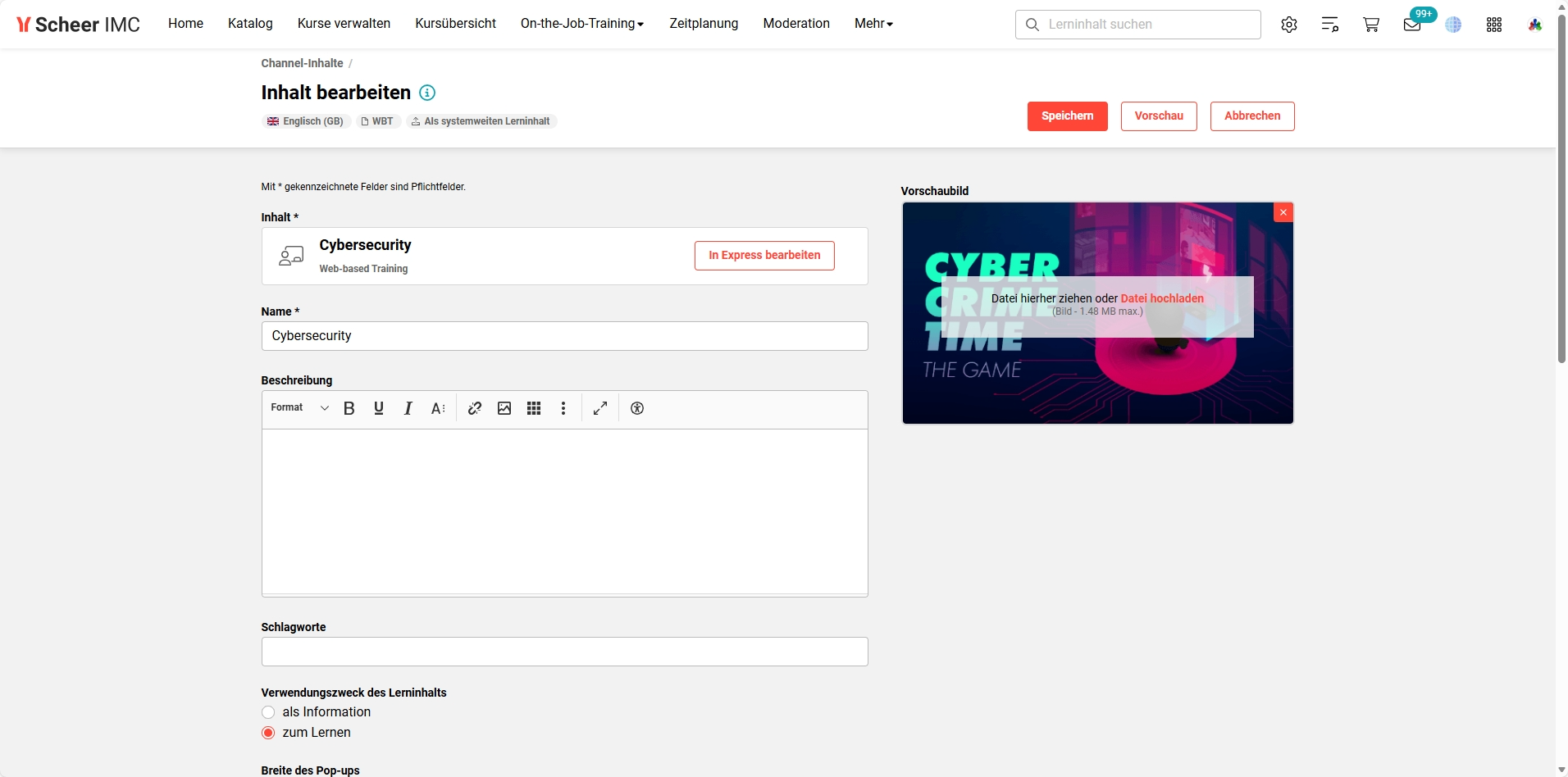Viewport: 1568px width, 777px height.
Task: Click the Scheer IMC logo
Action: click(x=79, y=25)
